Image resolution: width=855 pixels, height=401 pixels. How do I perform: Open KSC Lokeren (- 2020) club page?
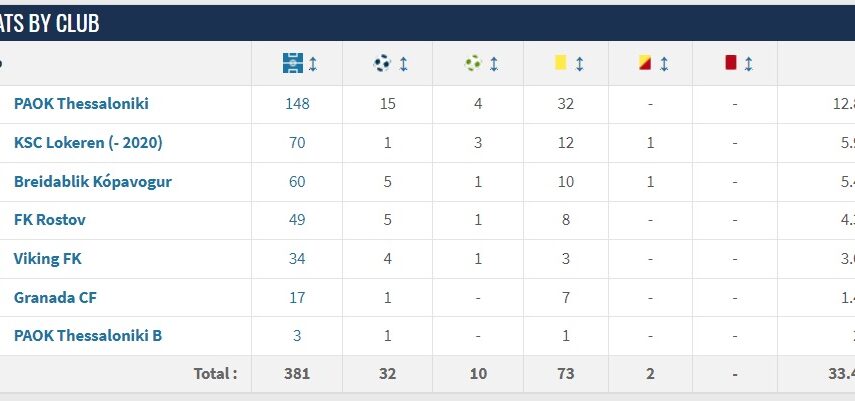[x=88, y=143]
